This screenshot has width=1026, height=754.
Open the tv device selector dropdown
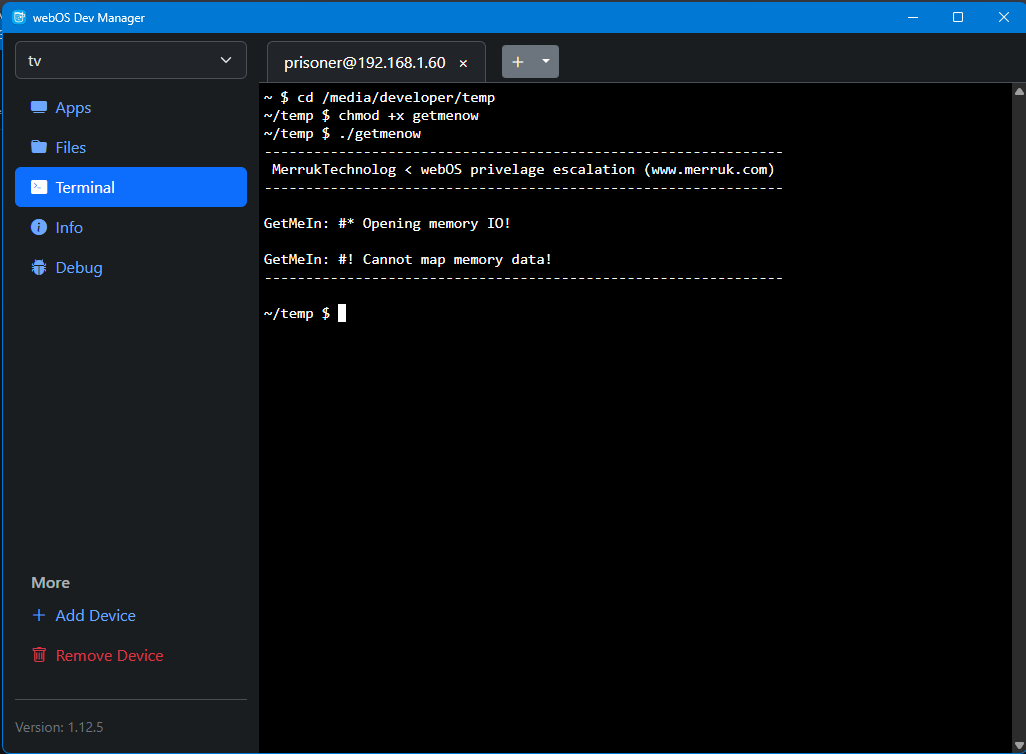point(131,61)
